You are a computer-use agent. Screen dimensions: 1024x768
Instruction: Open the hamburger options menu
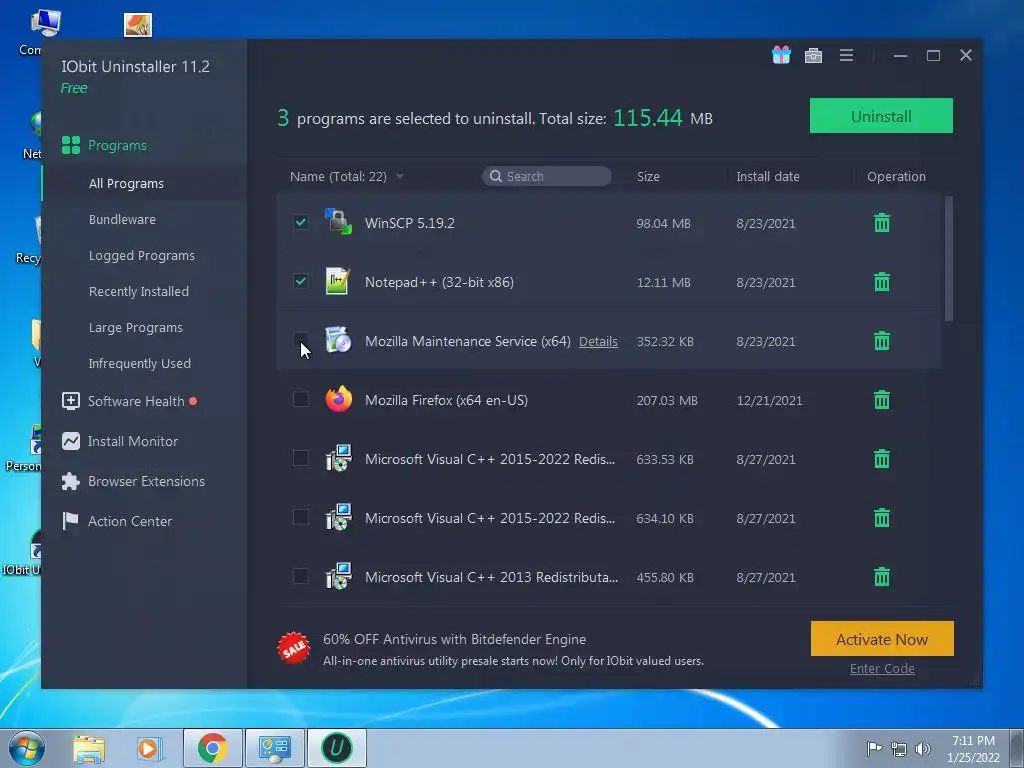point(846,56)
